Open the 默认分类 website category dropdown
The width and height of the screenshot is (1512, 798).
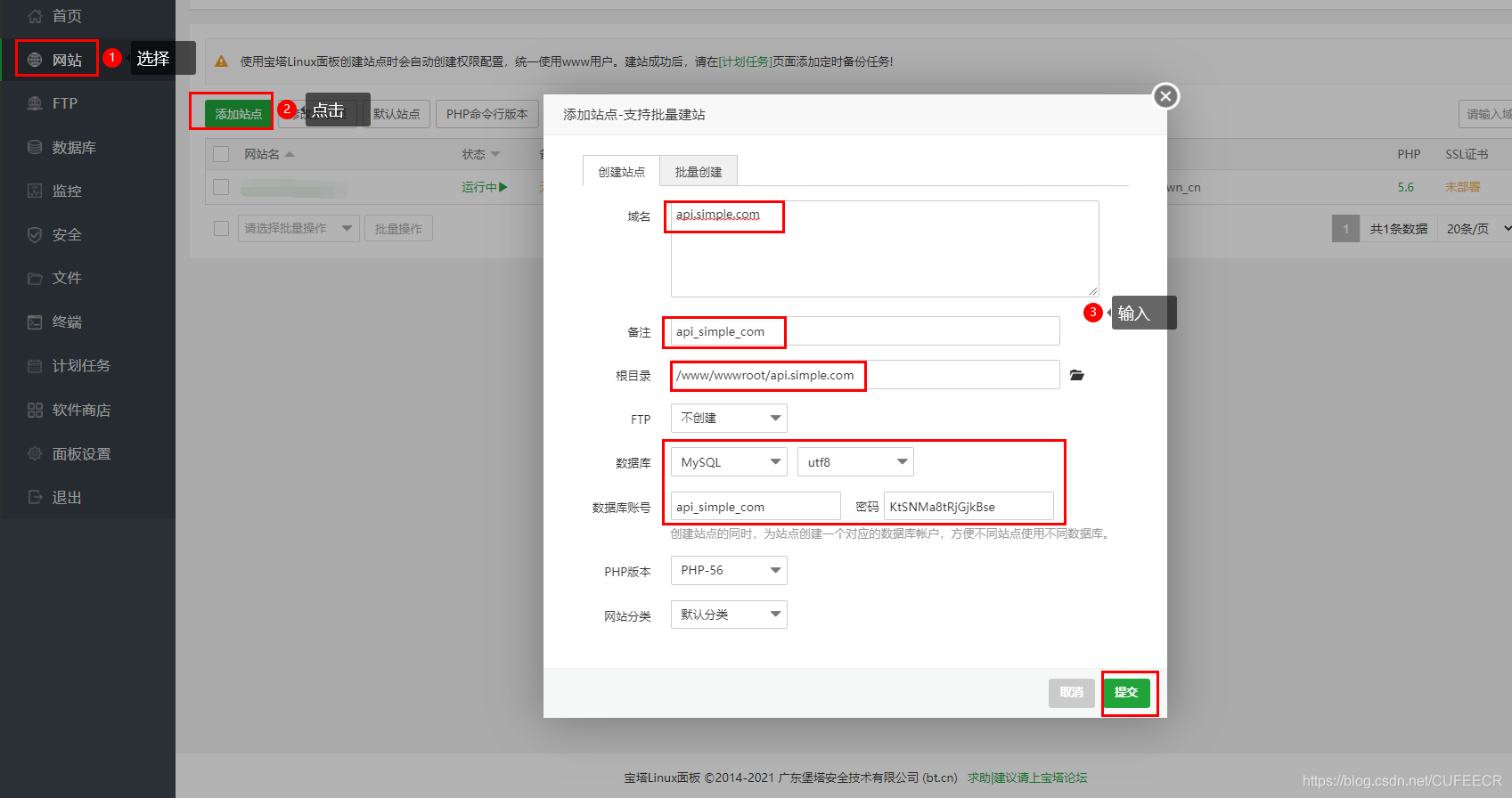pos(729,615)
